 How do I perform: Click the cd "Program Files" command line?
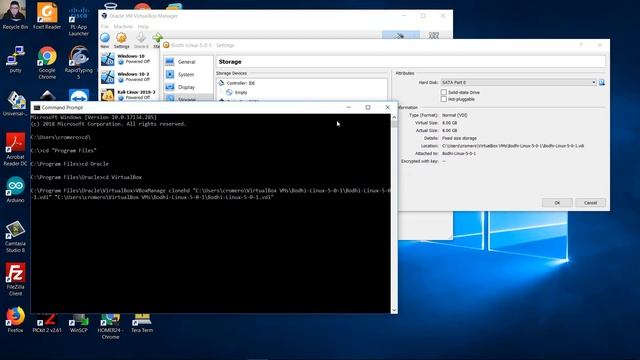(63, 150)
